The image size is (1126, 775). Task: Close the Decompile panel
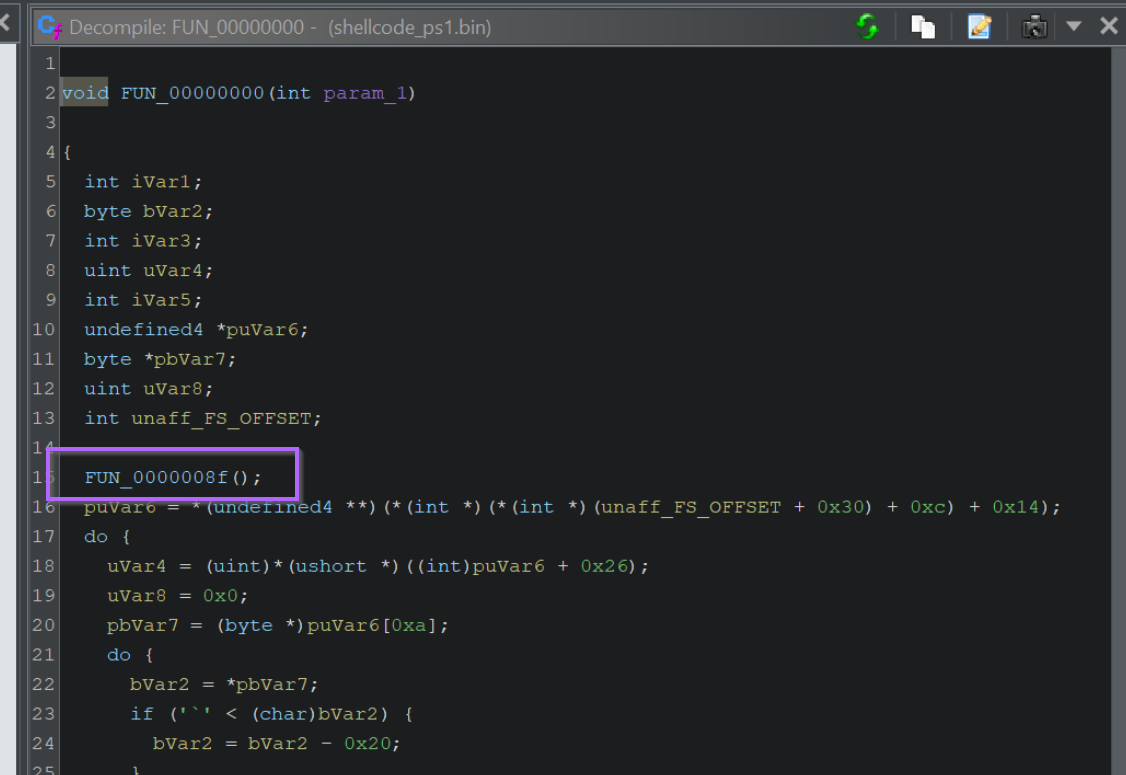pos(1108,26)
